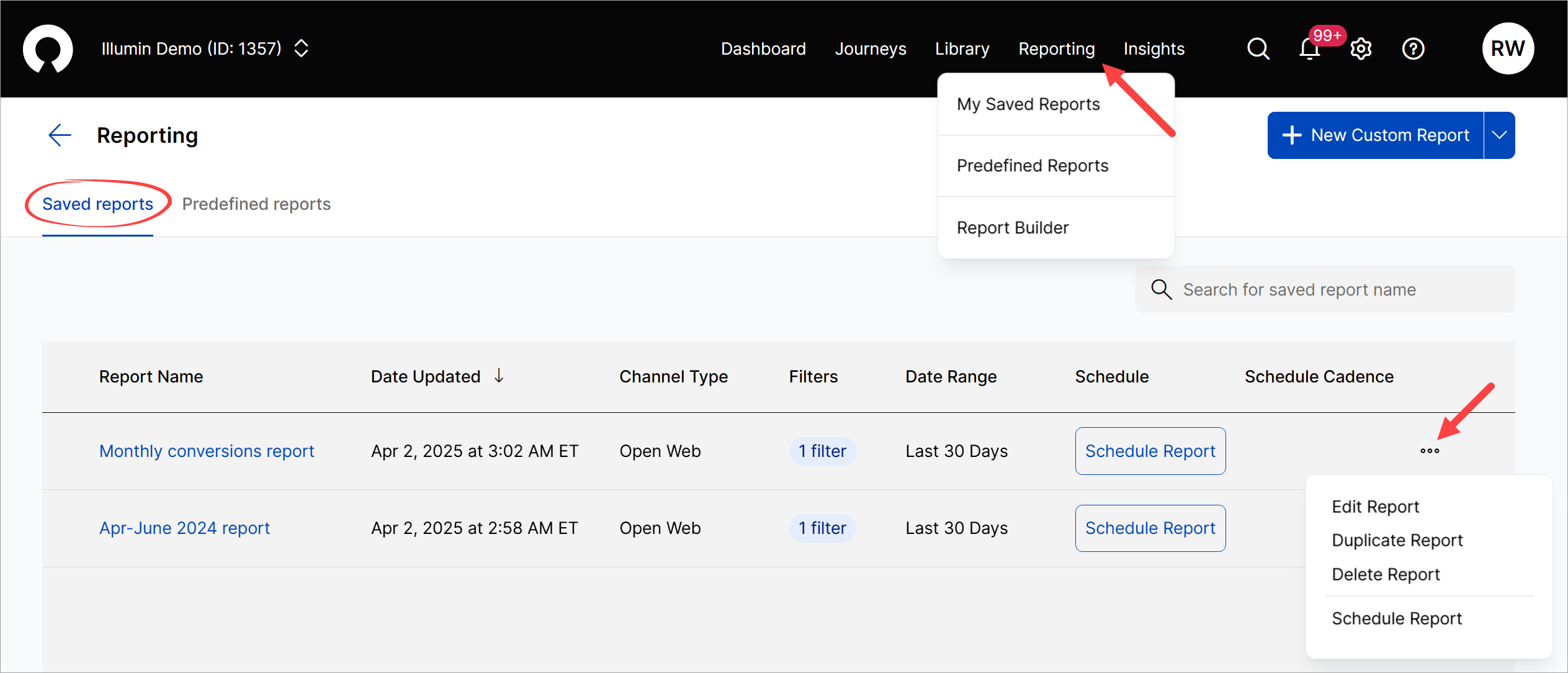Sort by Date Updated arrow
Image resolution: width=1568 pixels, height=673 pixels.
click(x=499, y=376)
